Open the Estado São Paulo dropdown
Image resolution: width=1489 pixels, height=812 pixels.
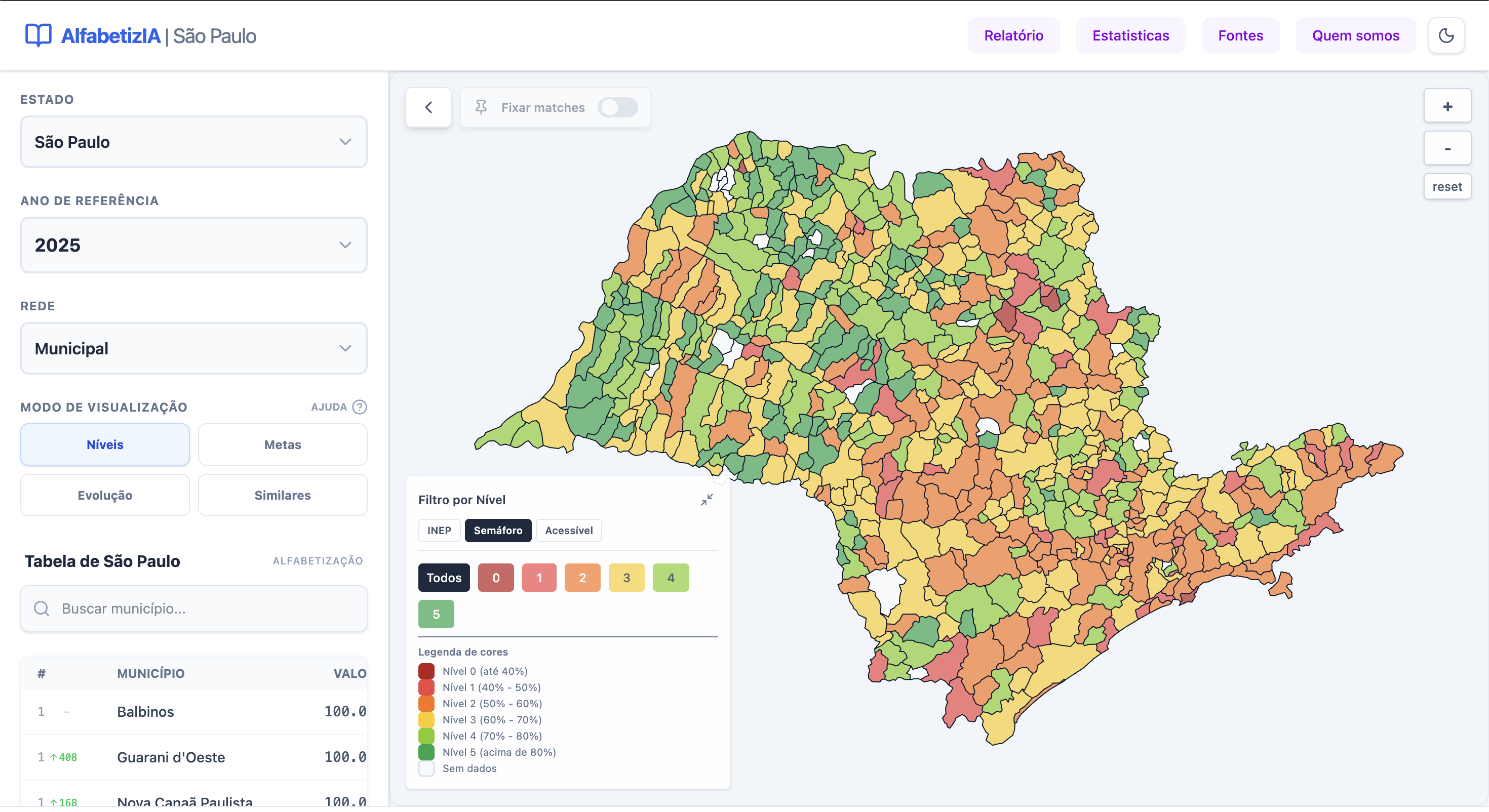tap(193, 142)
